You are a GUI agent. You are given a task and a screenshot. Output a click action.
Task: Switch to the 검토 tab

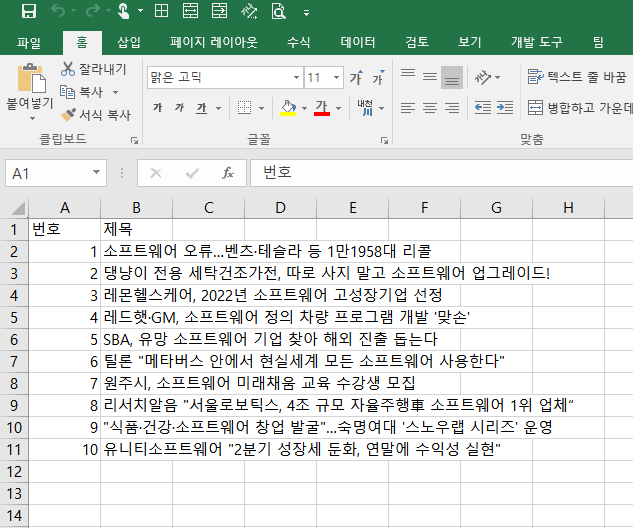417,42
